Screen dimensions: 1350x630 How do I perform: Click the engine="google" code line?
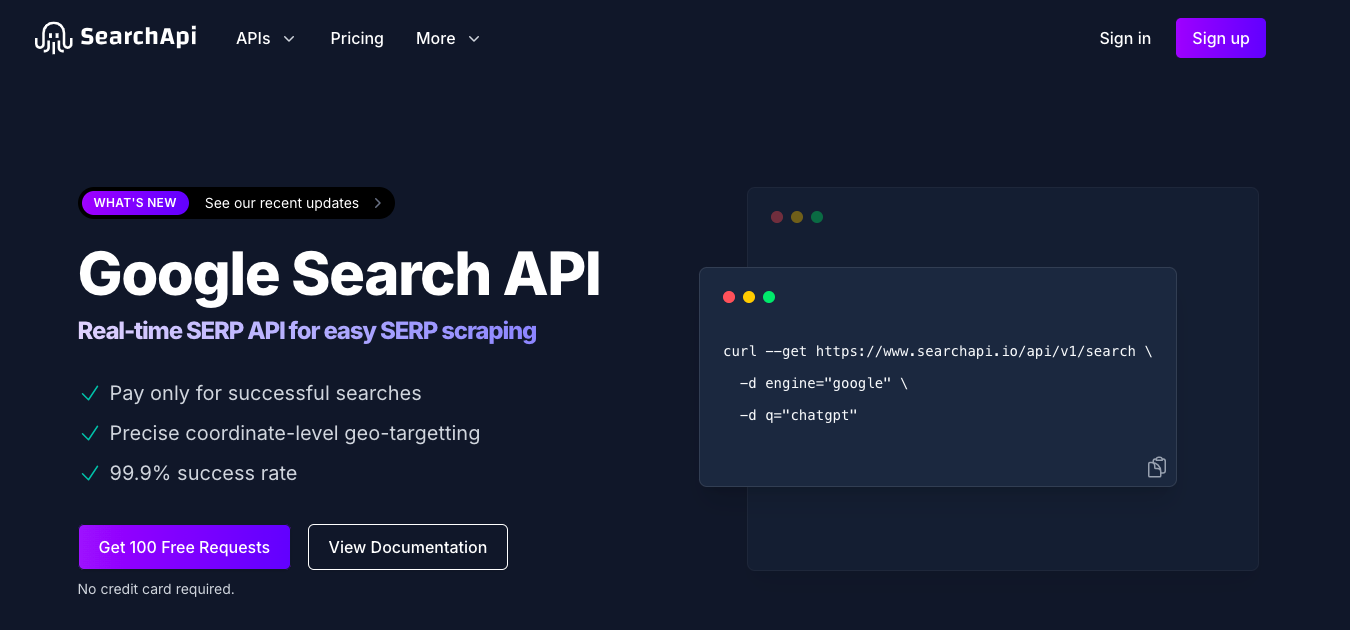coord(824,383)
